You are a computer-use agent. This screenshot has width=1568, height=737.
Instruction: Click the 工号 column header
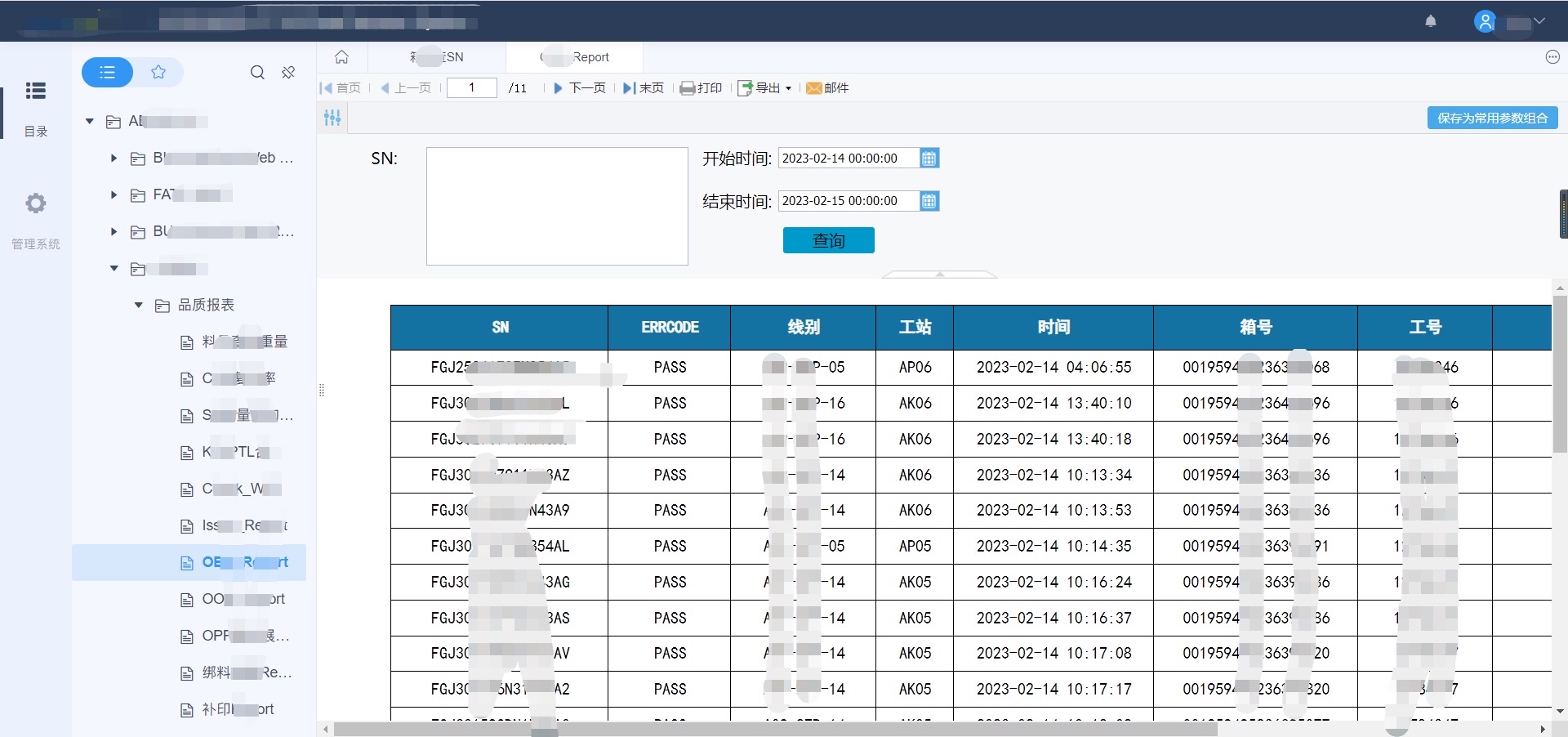[1425, 328]
